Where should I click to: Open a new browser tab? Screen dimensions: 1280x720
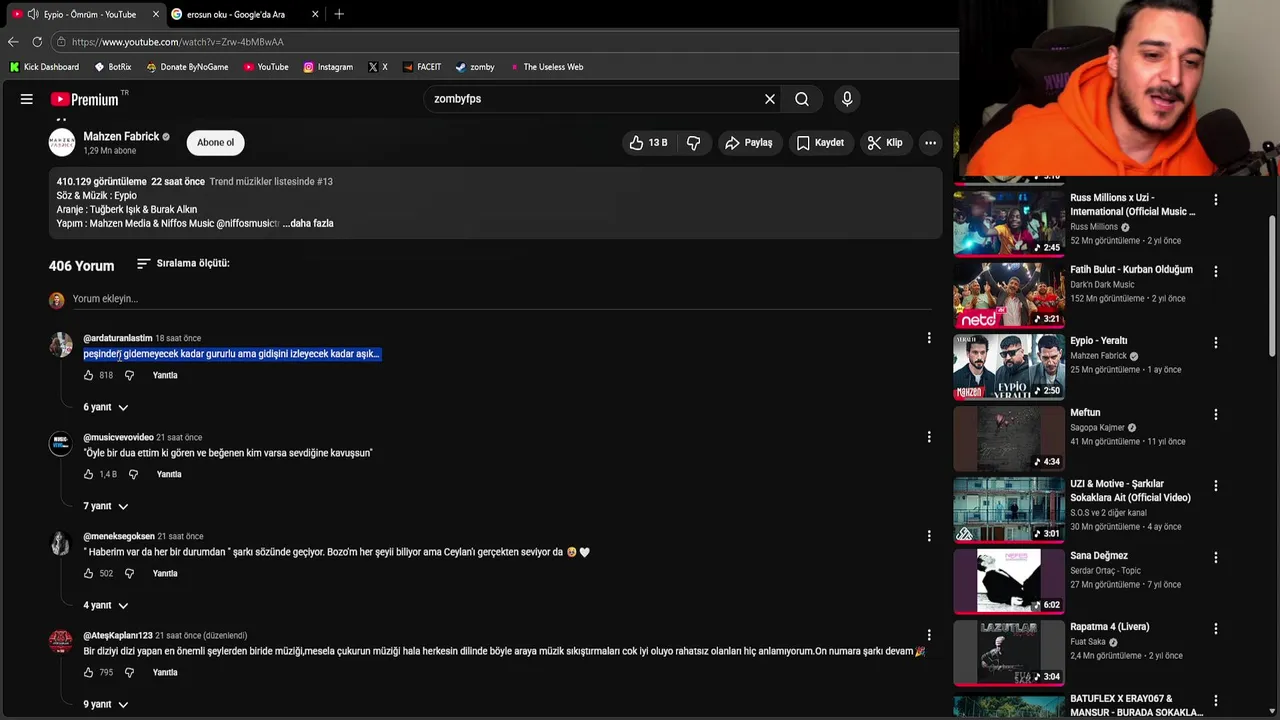coord(339,14)
